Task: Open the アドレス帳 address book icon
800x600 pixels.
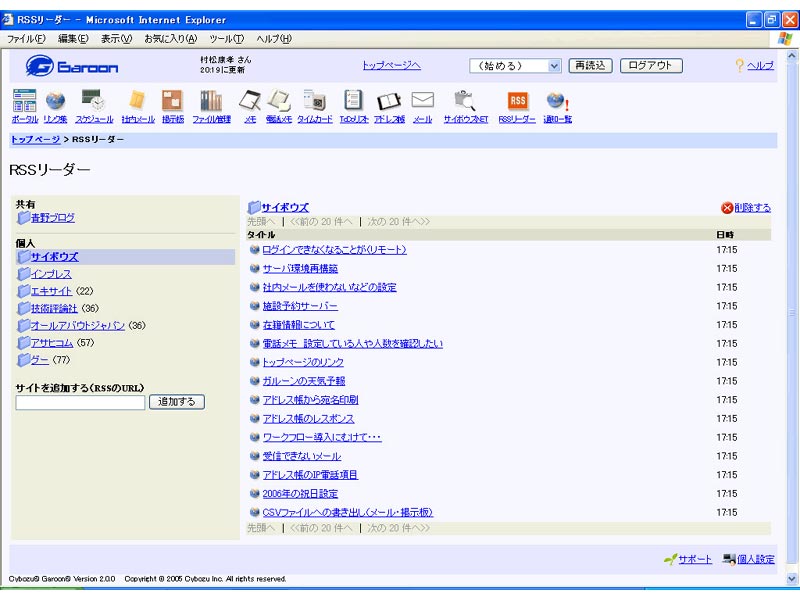Action: (x=388, y=100)
